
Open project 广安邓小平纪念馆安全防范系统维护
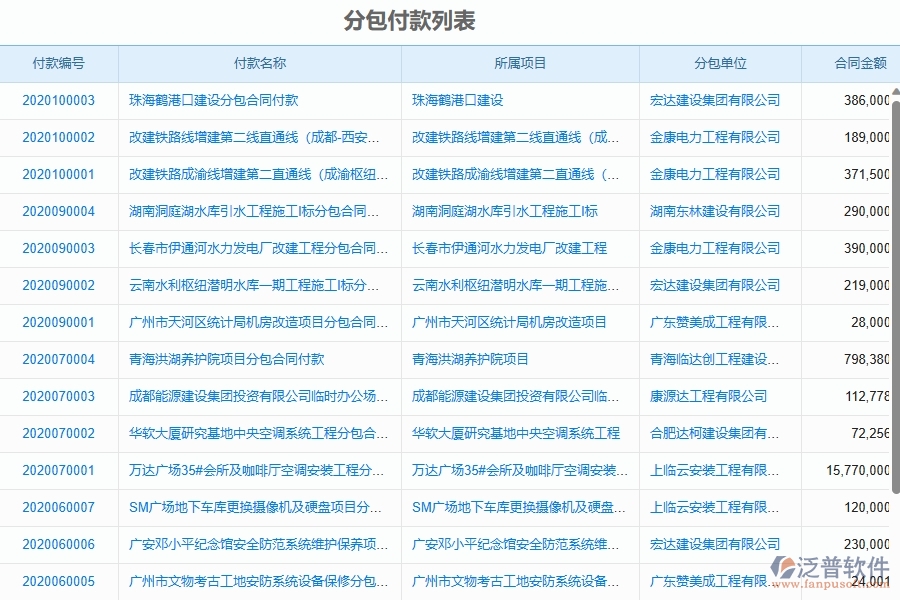pos(516,544)
